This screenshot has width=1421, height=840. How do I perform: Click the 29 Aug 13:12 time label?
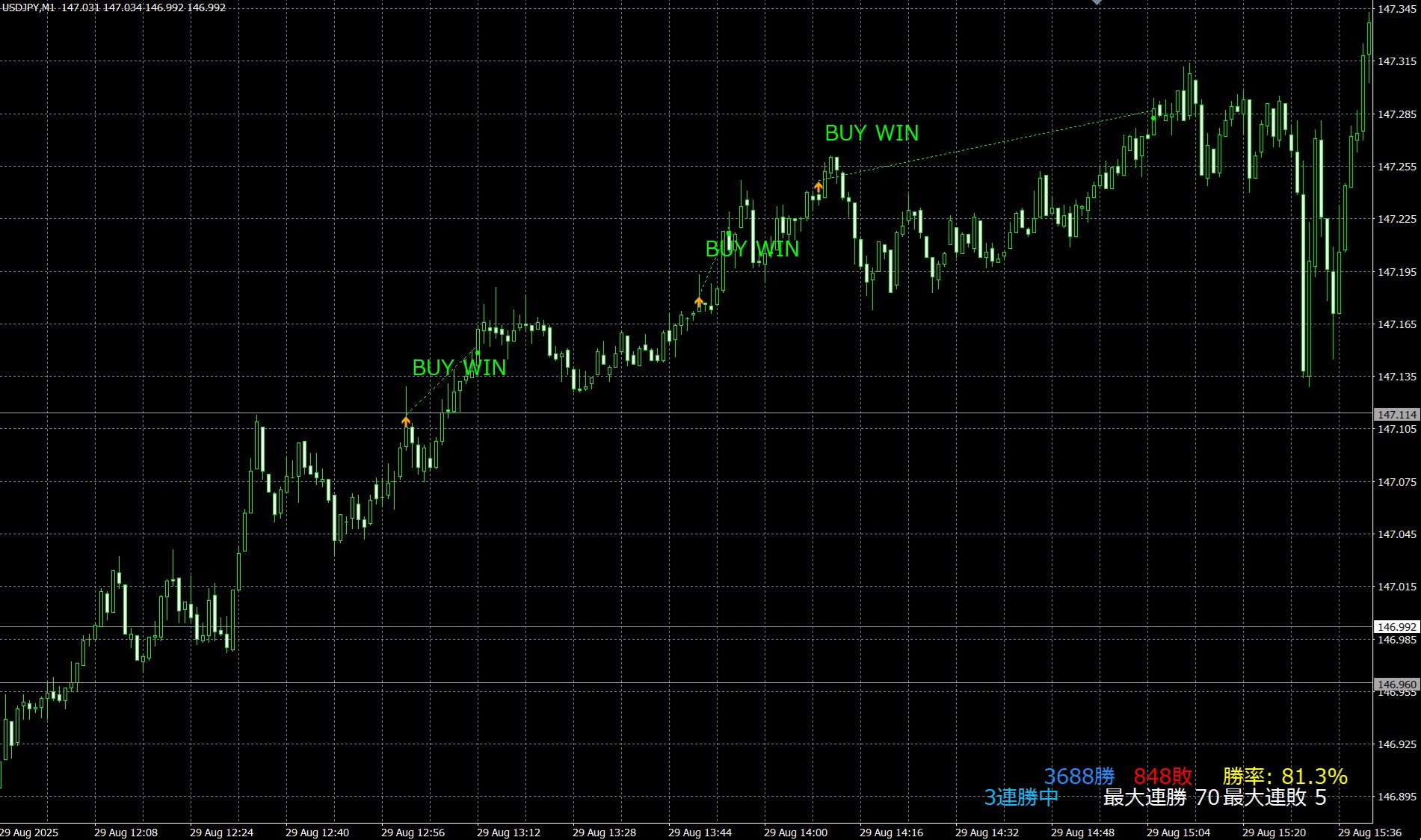point(508,833)
